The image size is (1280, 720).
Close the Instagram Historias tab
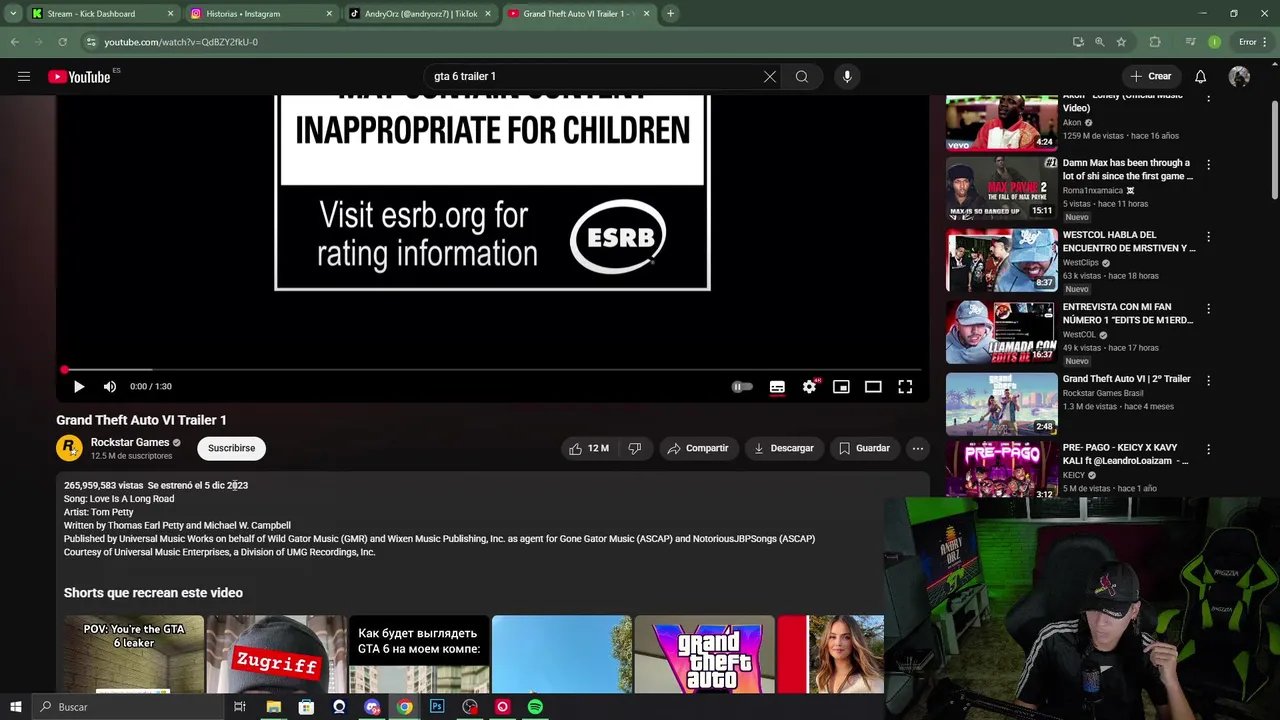click(x=328, y=14)
